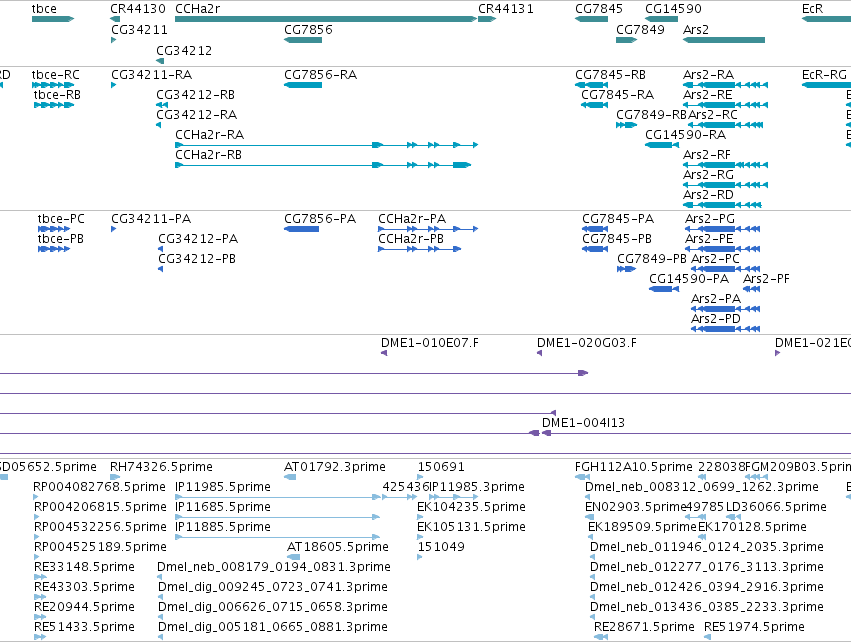
Task: Click the CCHa2r gene span bar
Action: [326, 19]
